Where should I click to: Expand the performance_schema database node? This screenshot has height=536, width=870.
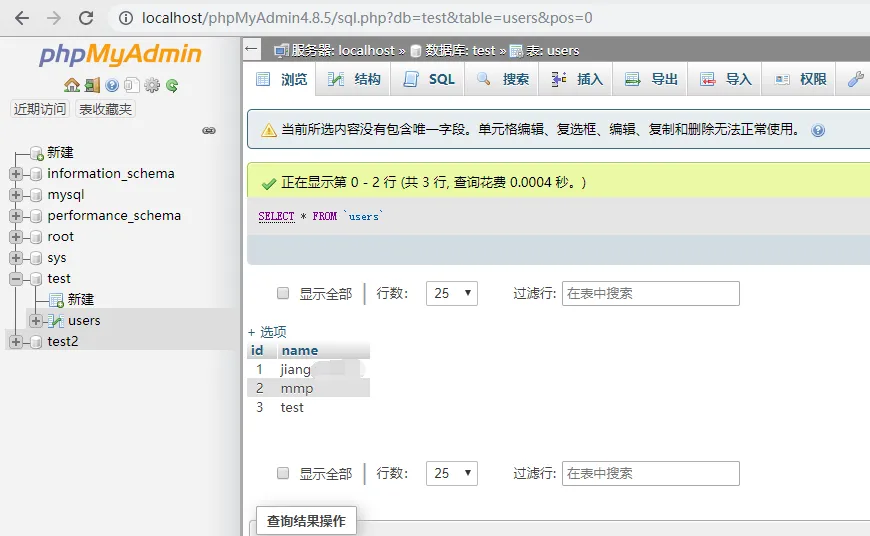click(x=16, y=216)
